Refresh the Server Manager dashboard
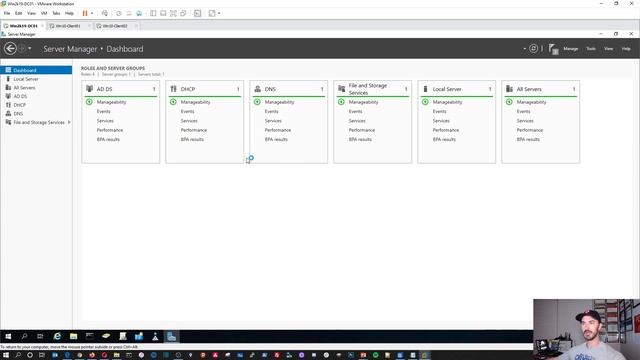Screen dimensions: 640x360 click(533, 49)
